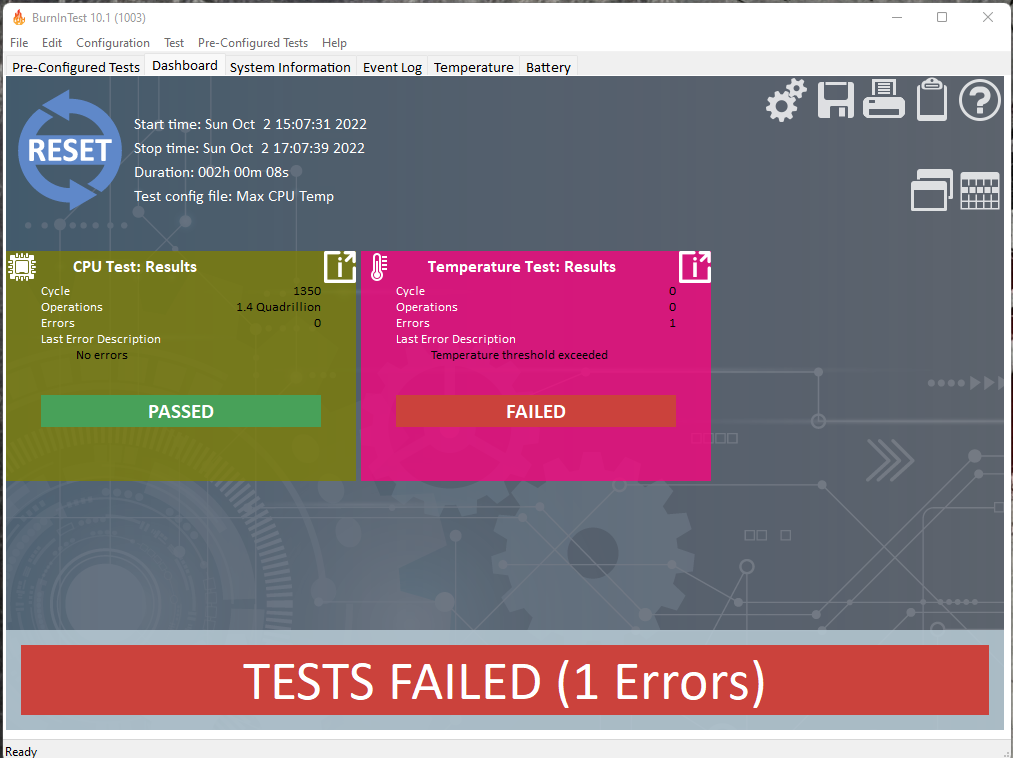Viewport: 1013px width, 758px height.
Task: Print results using printer icon
Action: tap(884, 99)
